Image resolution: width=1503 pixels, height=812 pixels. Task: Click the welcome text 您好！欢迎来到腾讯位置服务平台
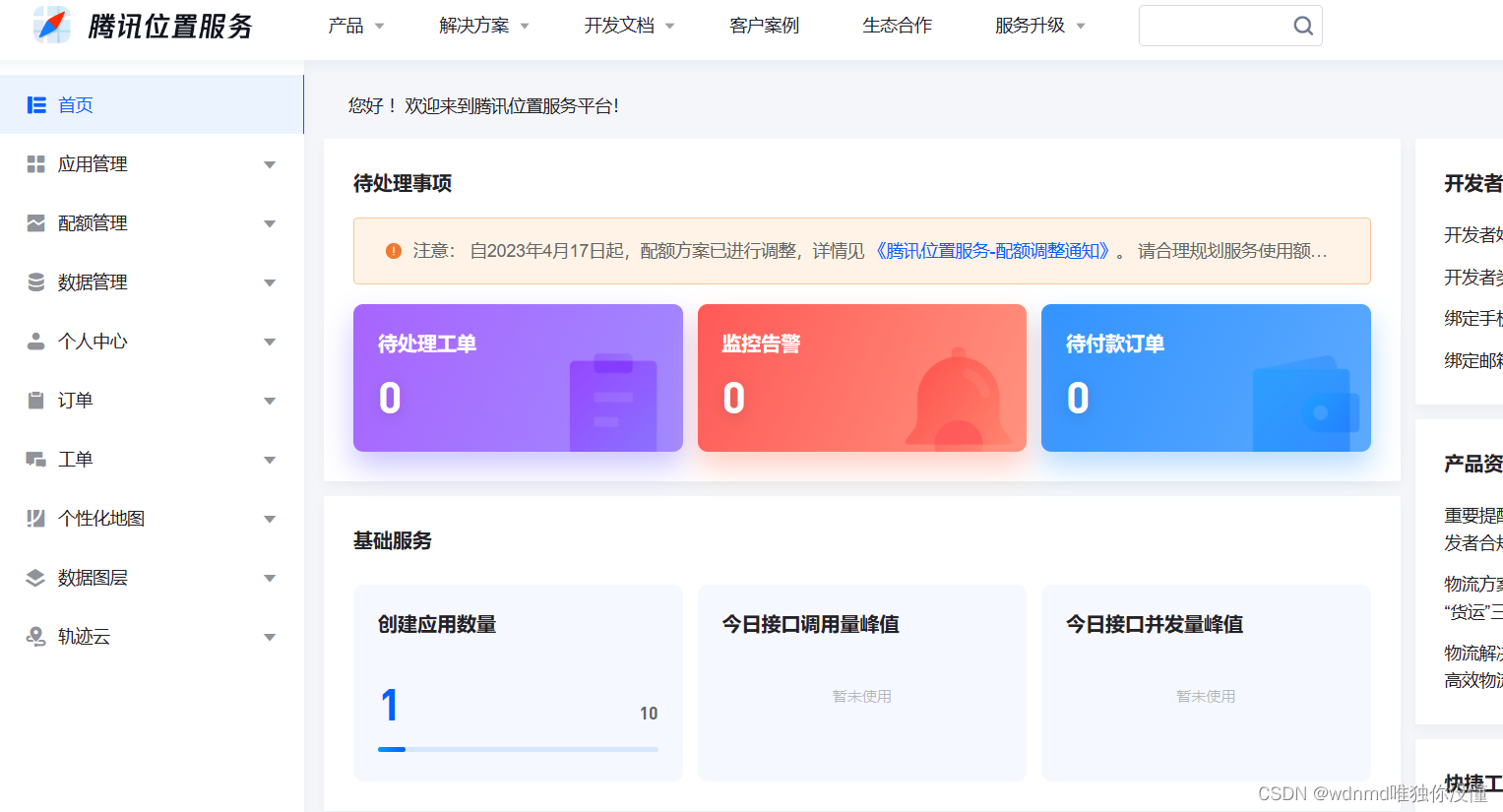pyautogui.click(x=483, y=105)
